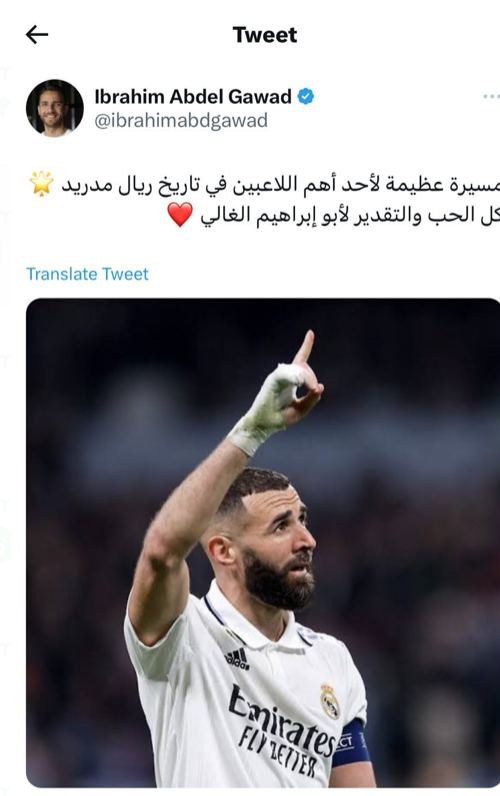Click the blue captain armband in photo
This screenshot has height=796, width=500.
pyautogui.click(x=351, y=743)
